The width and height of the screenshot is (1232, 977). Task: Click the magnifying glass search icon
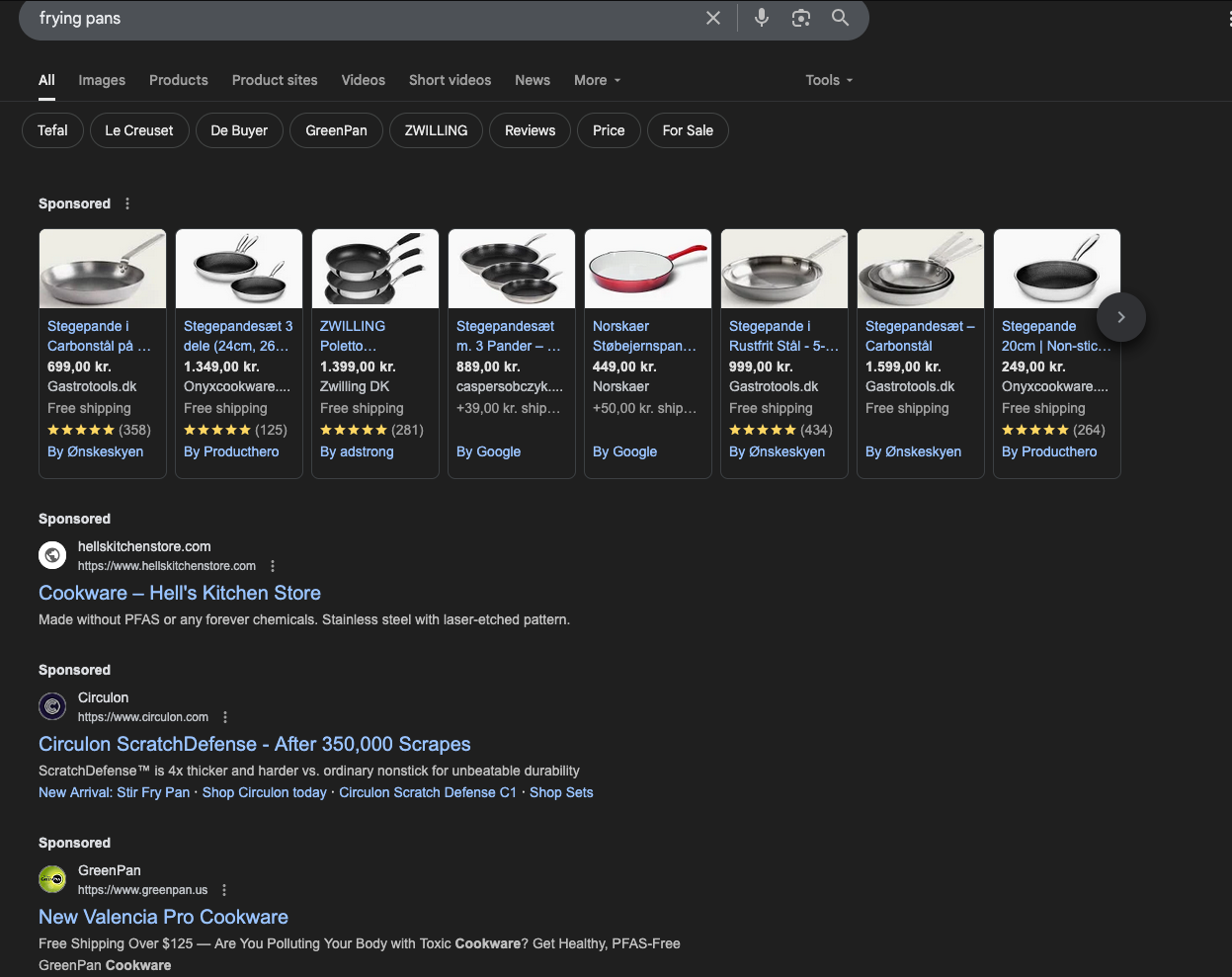click(840, 18)
